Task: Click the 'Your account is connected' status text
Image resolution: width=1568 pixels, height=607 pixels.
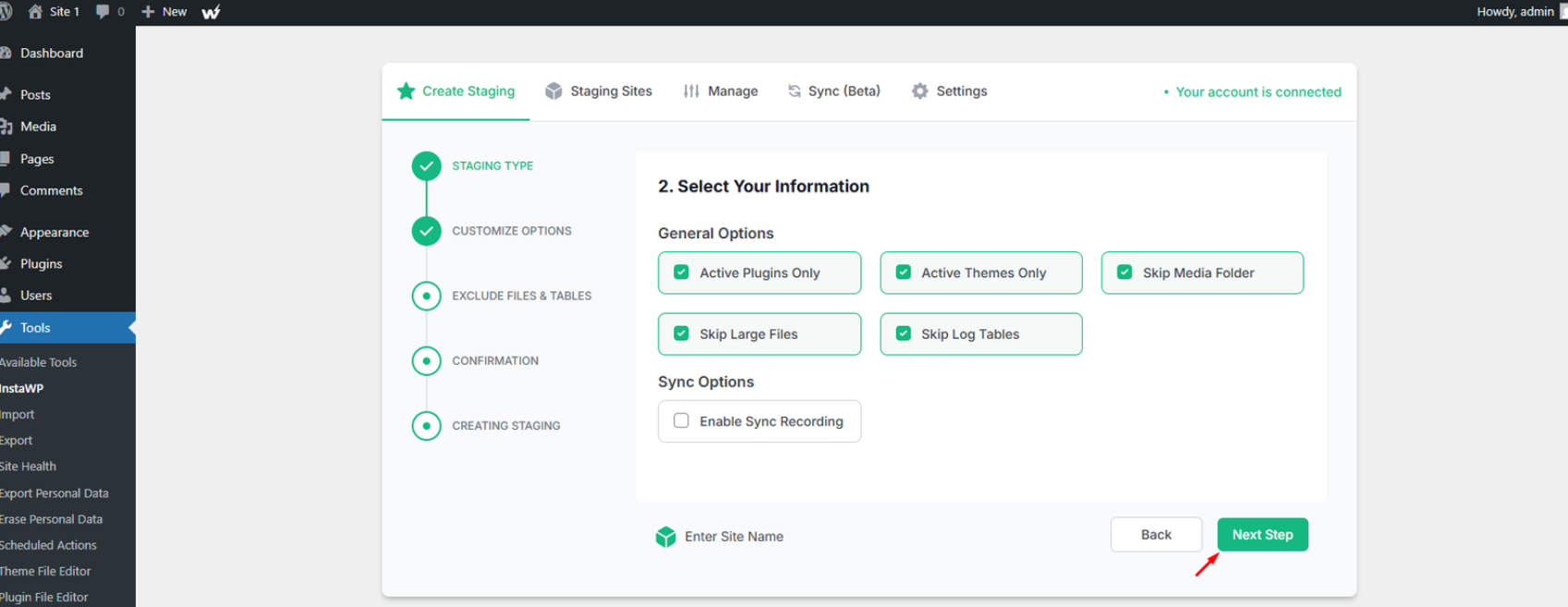Action: coord(1258,91)
